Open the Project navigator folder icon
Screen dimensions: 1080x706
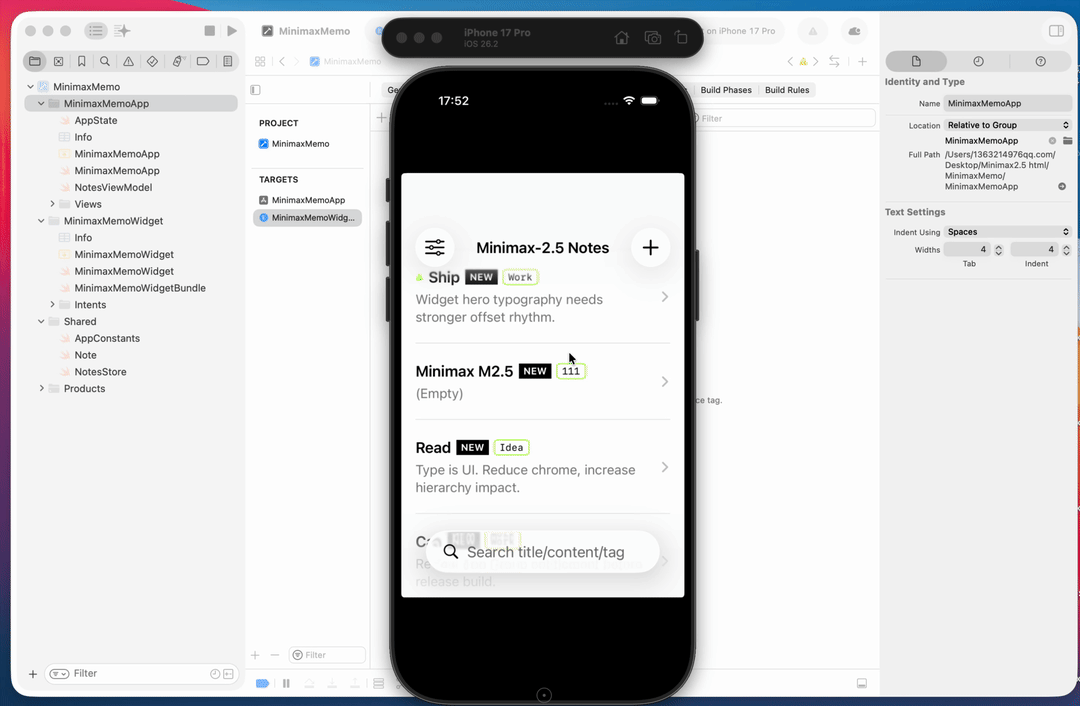coord(34,61)
